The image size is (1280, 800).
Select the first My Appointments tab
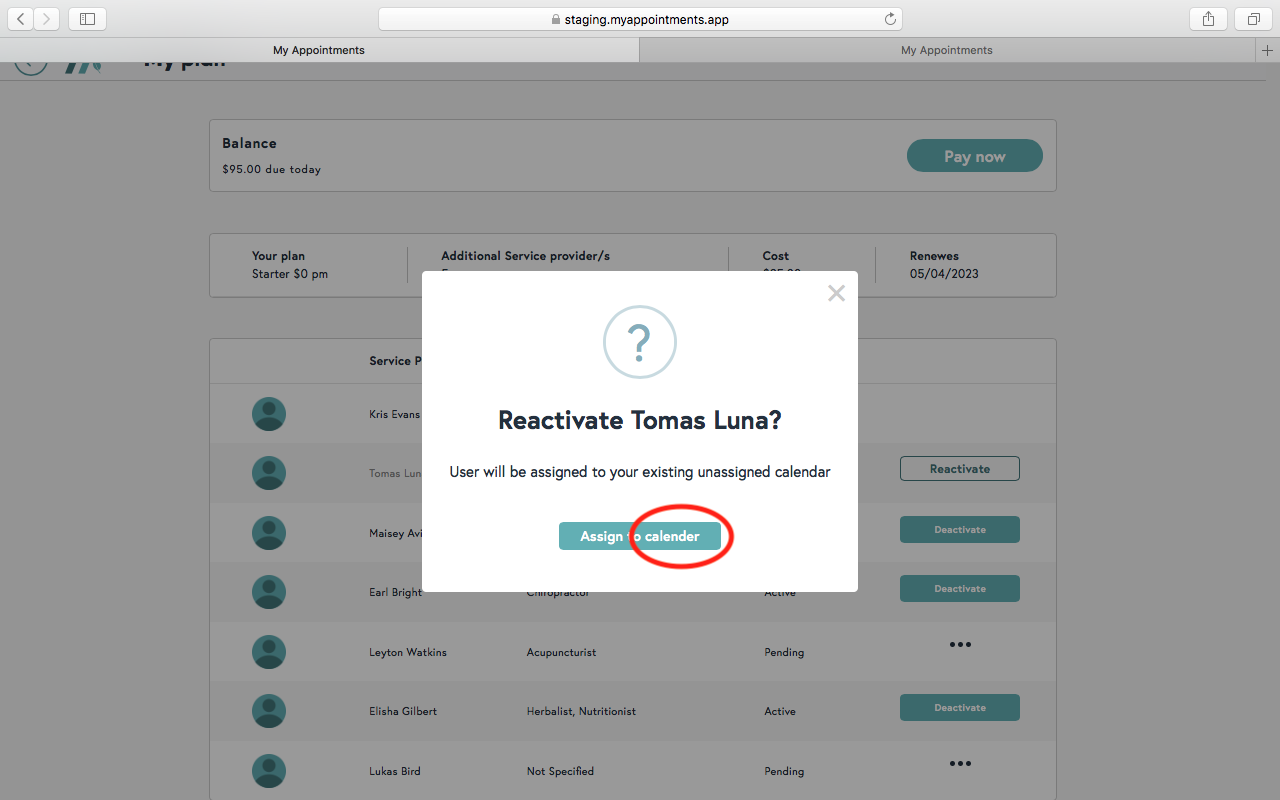[319, 50]
